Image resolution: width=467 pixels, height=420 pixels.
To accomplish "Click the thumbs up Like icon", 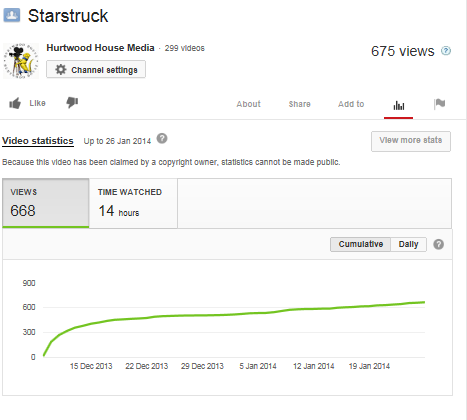I will point(15,103).
